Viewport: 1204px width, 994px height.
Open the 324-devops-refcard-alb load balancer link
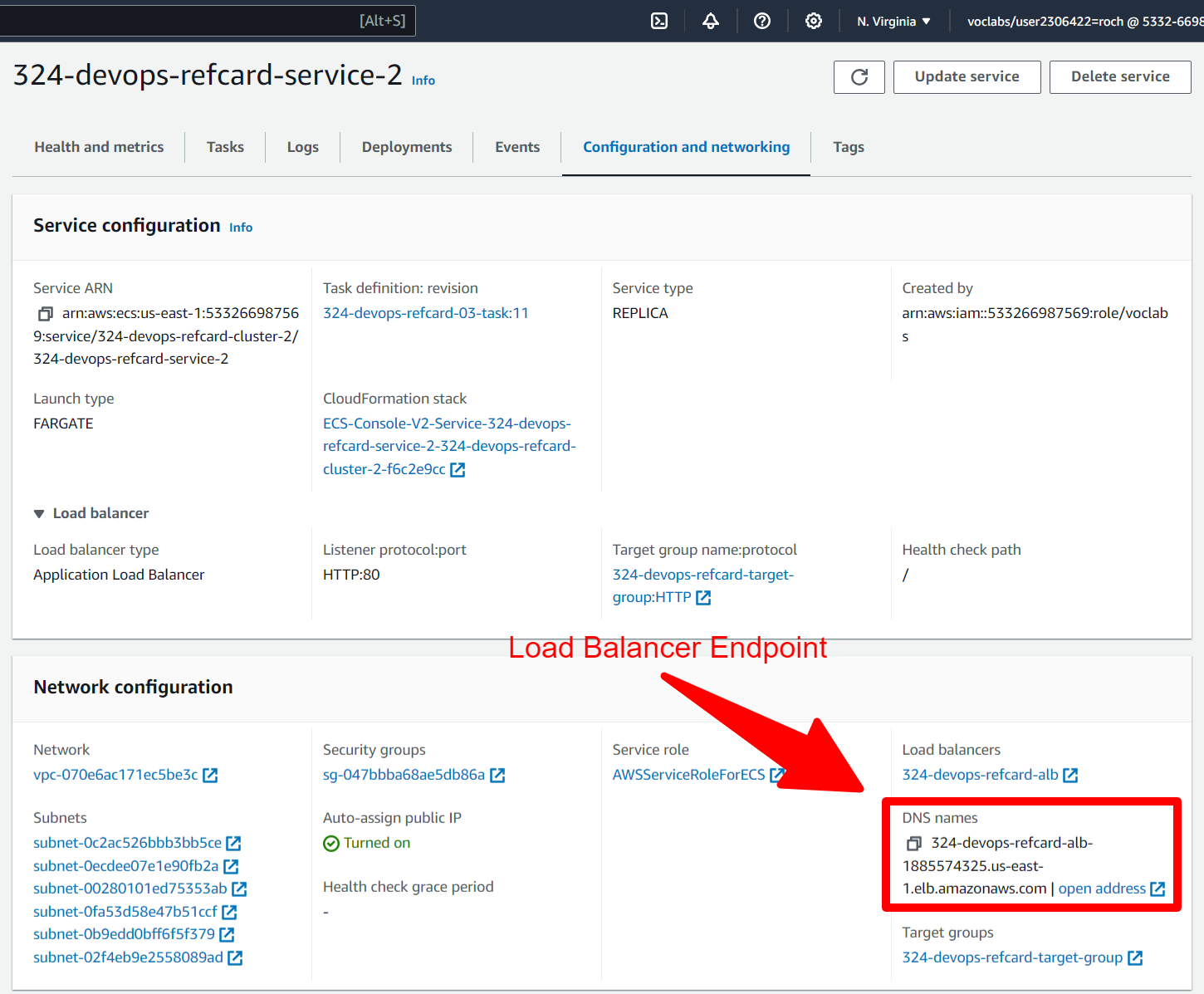click(981, 775)
